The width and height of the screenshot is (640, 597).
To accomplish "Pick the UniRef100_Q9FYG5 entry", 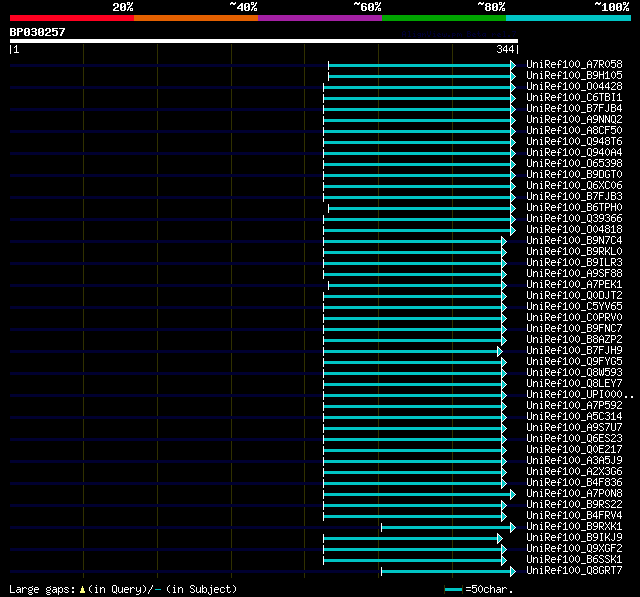I will [574, 362].
